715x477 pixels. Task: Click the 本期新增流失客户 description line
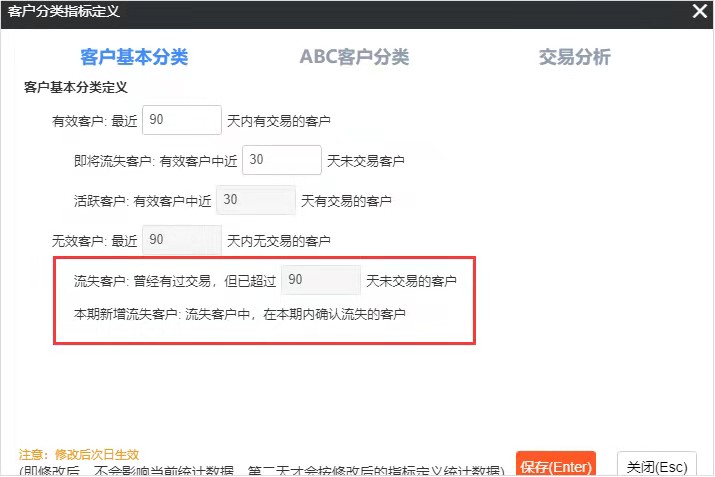240,315
